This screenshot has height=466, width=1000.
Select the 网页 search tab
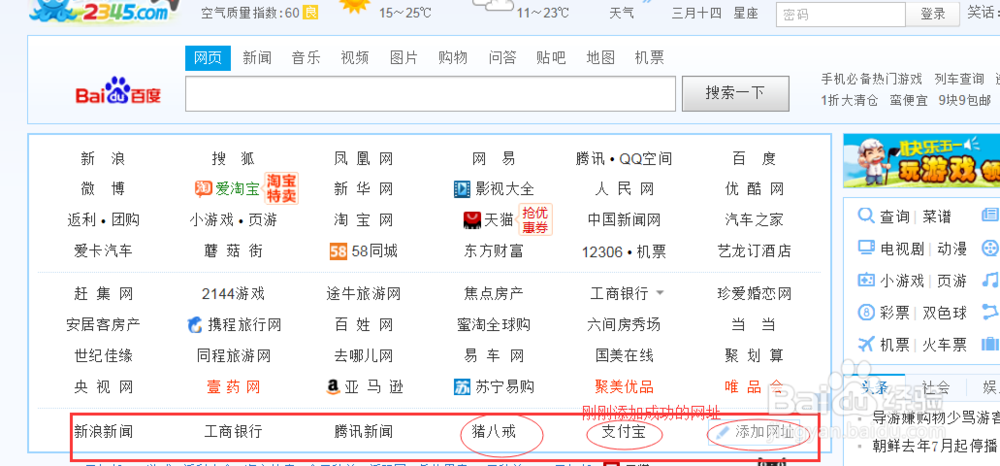click(x=208, y=58)
